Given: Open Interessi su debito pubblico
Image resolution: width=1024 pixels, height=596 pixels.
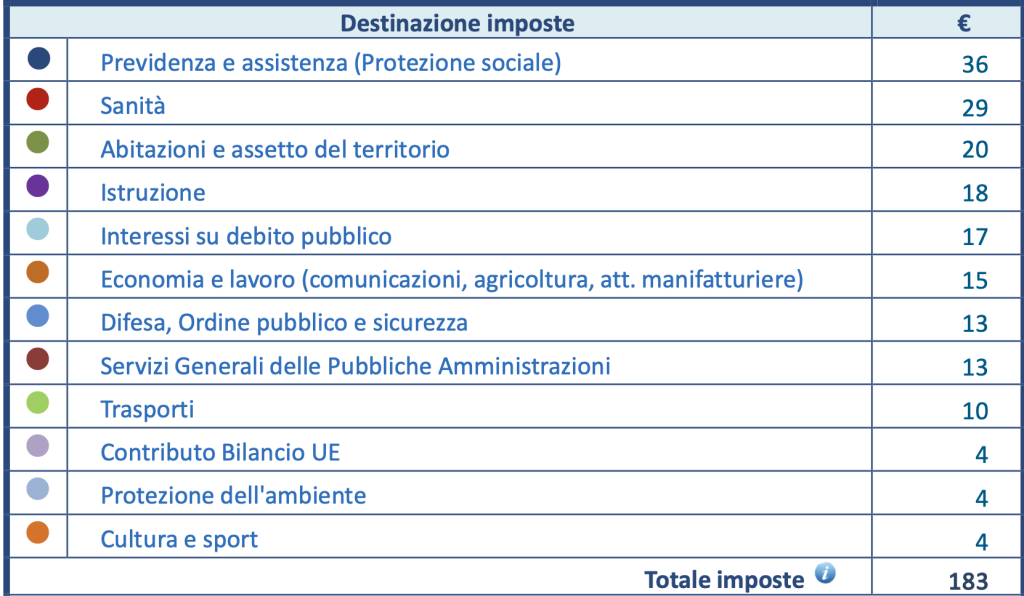Looking at the screenshot, I should [x=246, y=236].
